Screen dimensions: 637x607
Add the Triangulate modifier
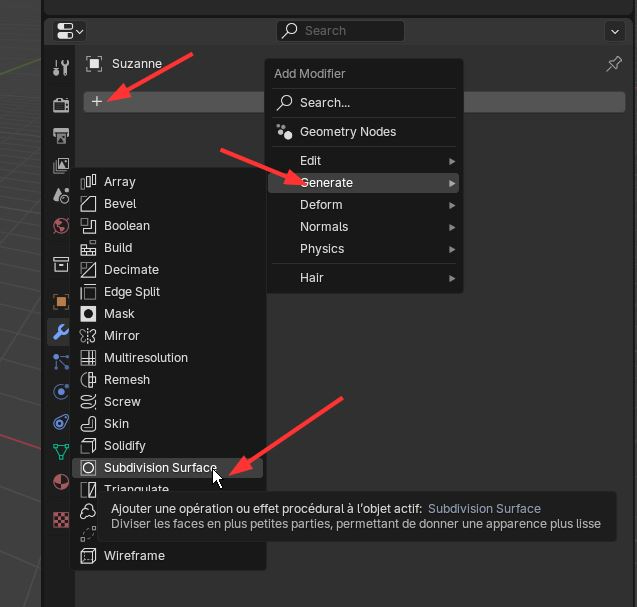click(167, 487)
